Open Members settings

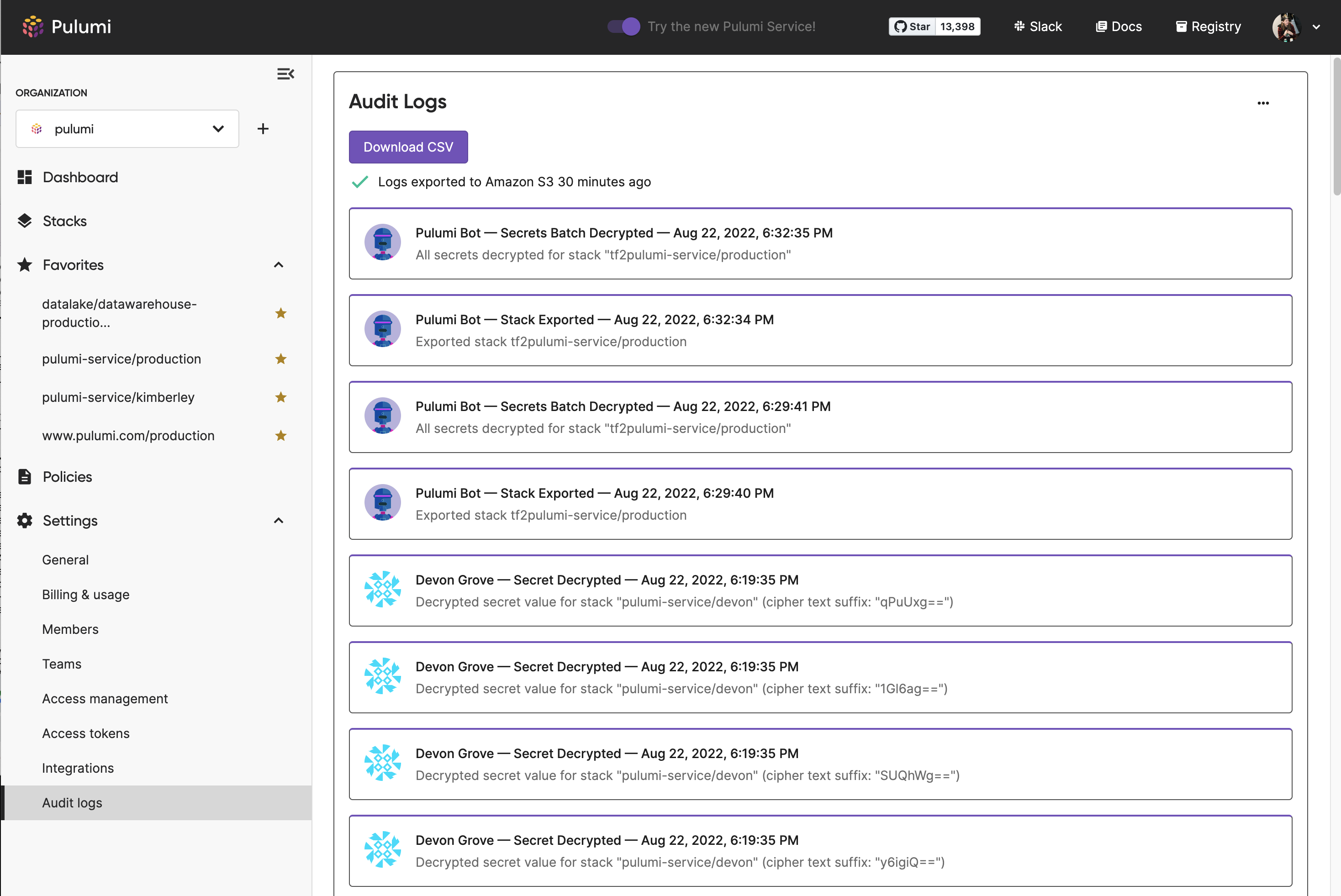(x=70, y=629)
